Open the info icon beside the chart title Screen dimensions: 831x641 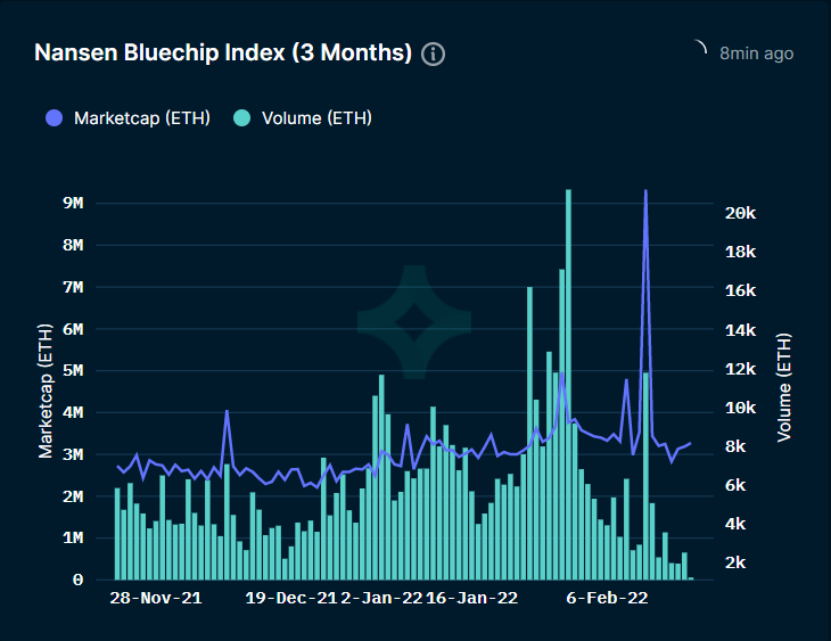coord(433,54)
